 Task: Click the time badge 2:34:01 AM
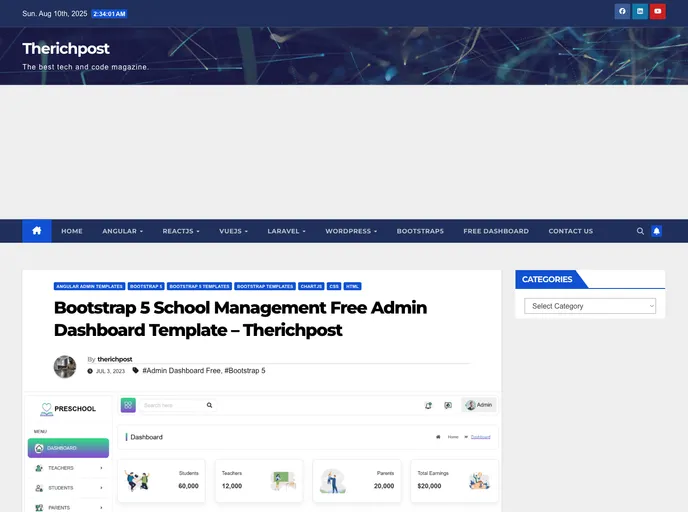click(109, 14)
